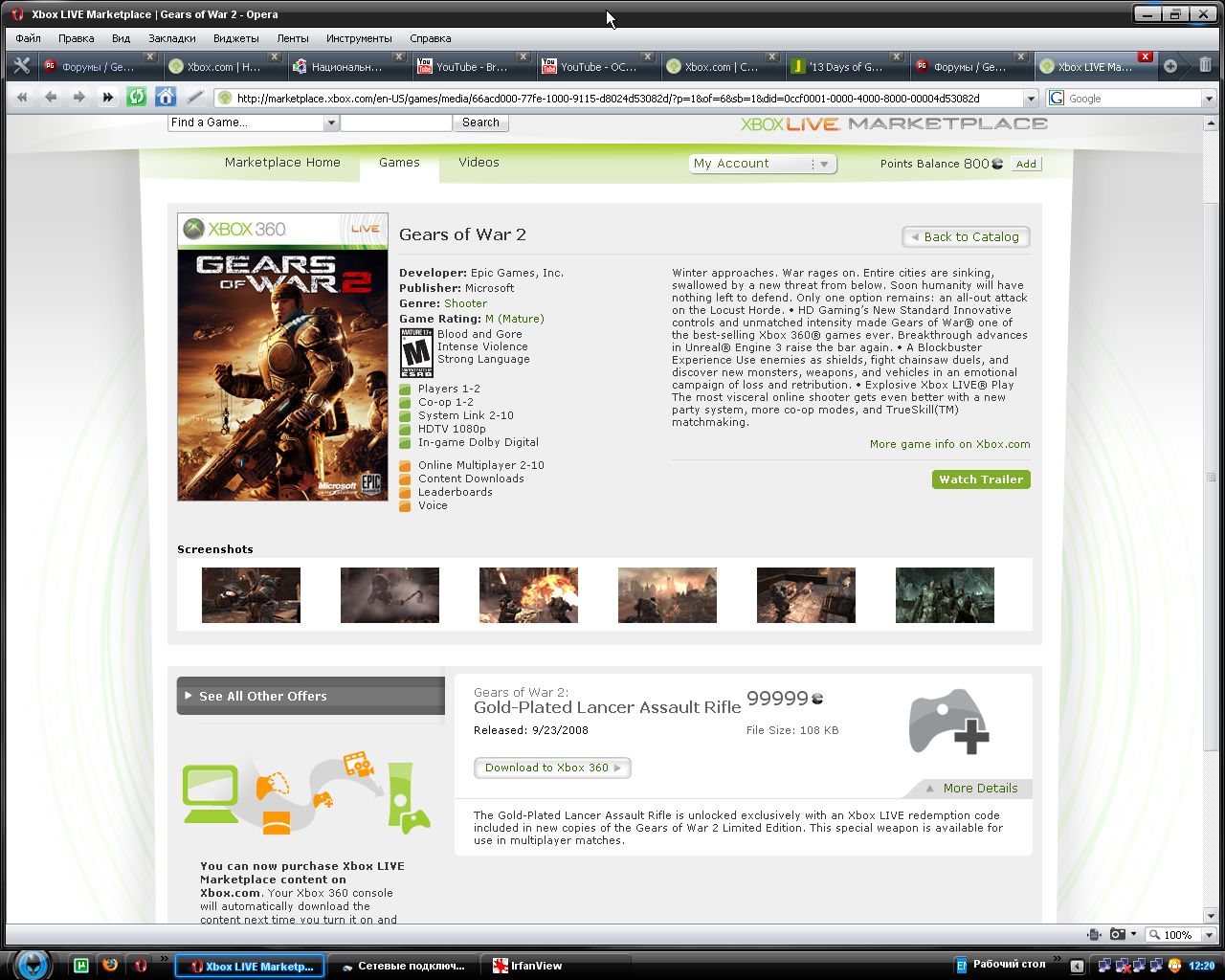Switch to the YouTube - Br... browser tab

[473, 66]
